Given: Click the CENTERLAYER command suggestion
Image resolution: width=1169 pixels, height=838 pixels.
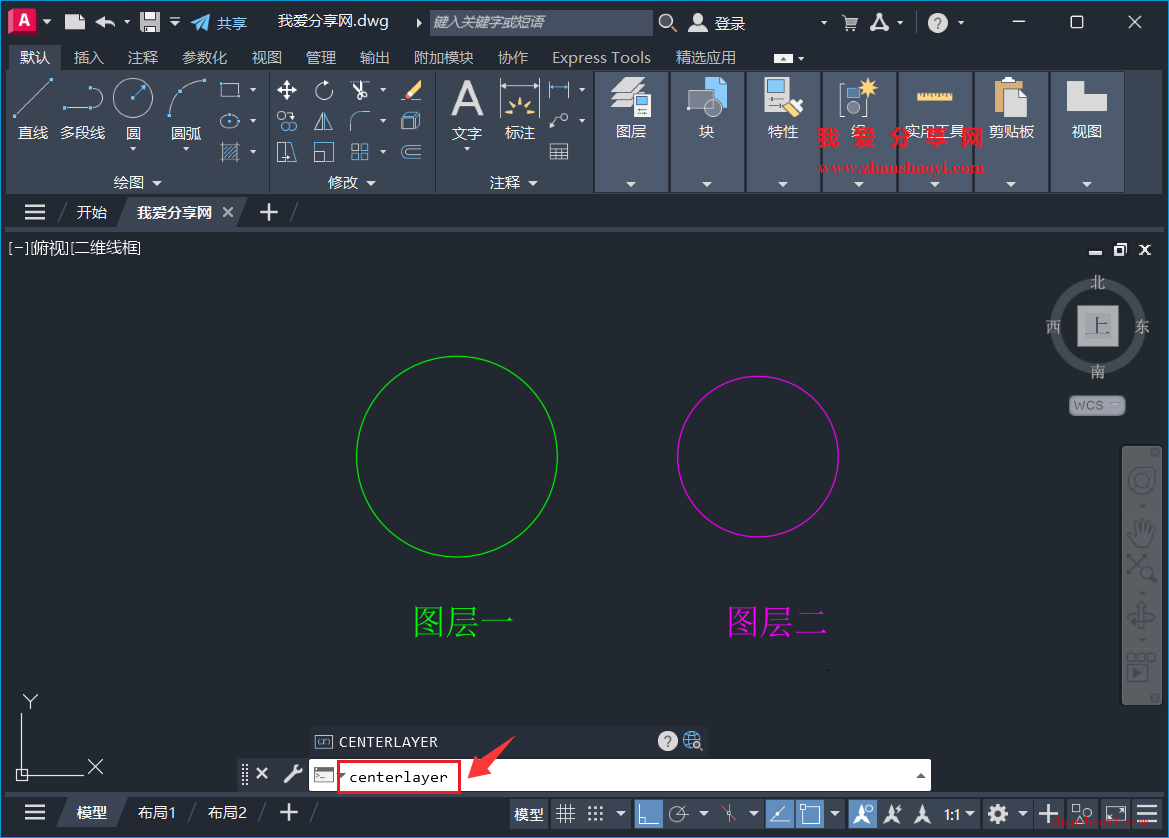Looking at the screenshot, I should point(388,742).
